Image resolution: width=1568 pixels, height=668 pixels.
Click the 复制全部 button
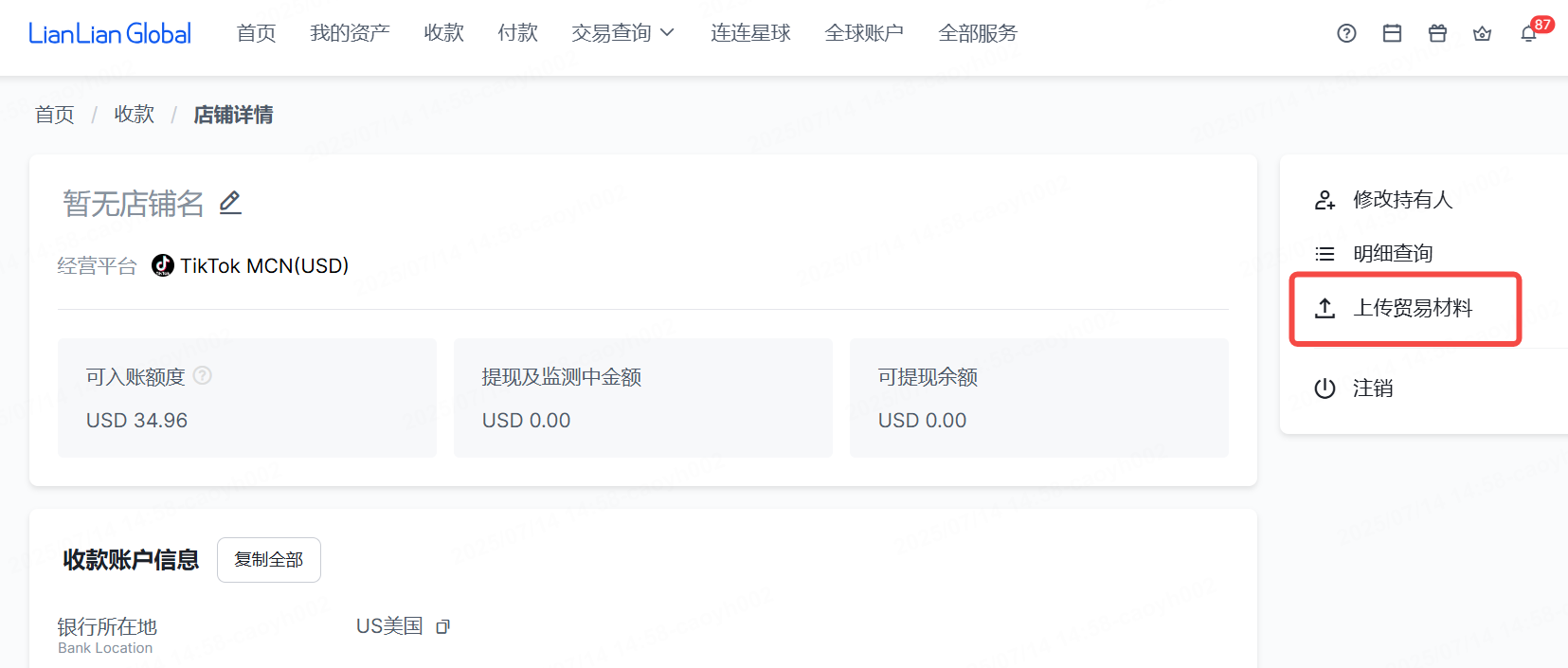point(269,560)
